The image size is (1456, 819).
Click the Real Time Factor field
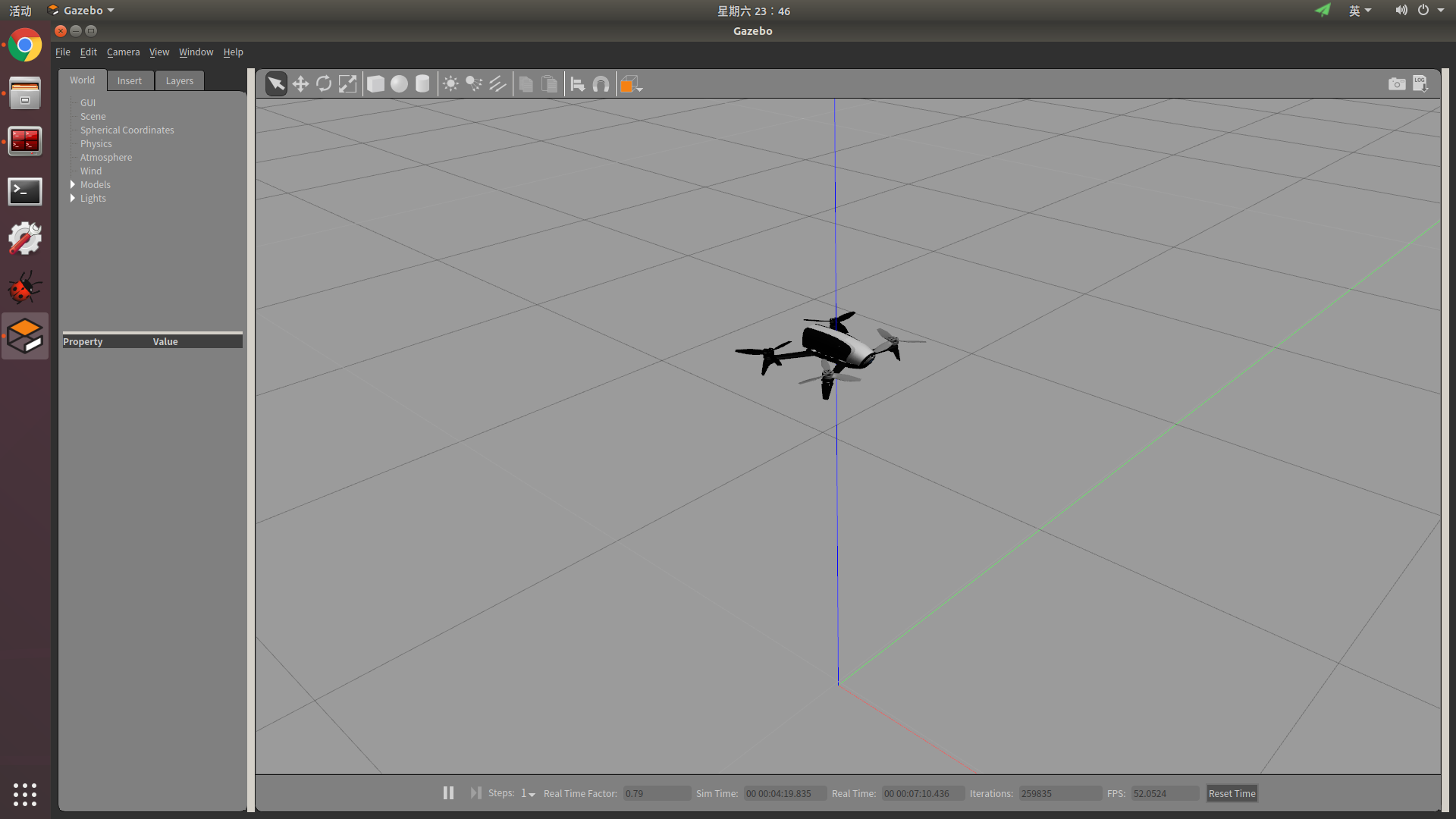point(657,794)
